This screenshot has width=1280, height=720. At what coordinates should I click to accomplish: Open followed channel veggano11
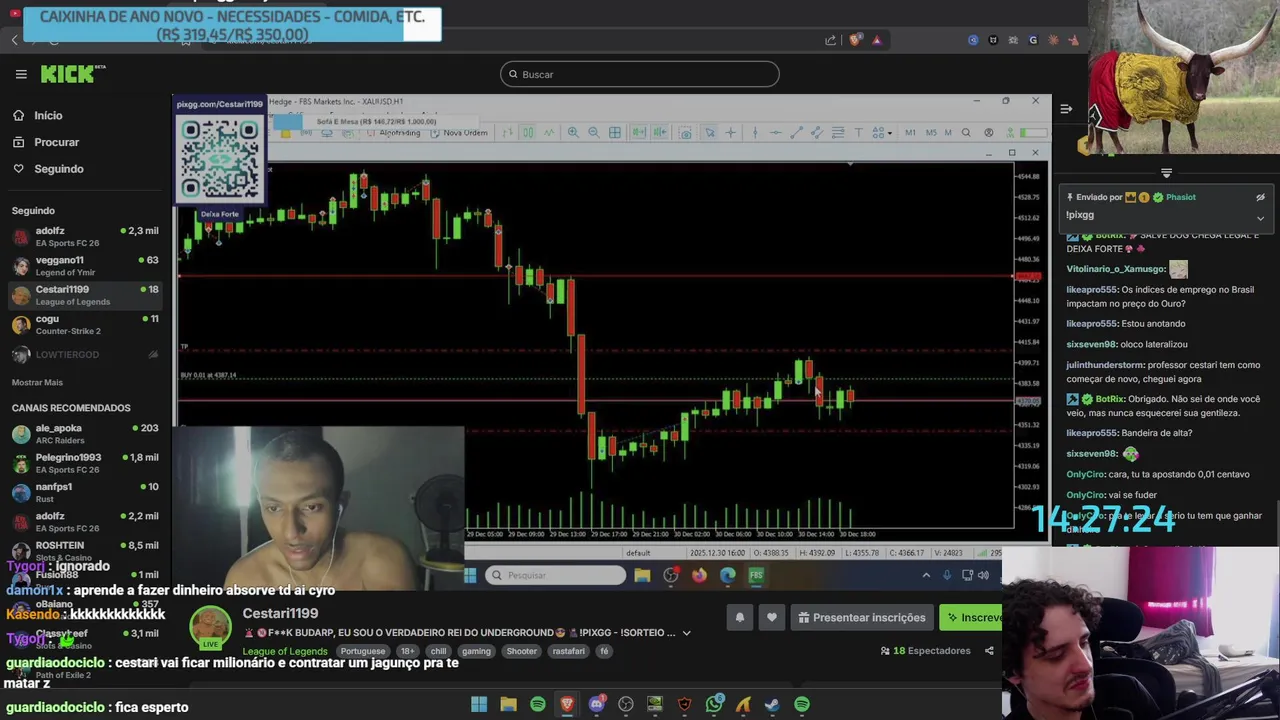(x=85, y=266)
